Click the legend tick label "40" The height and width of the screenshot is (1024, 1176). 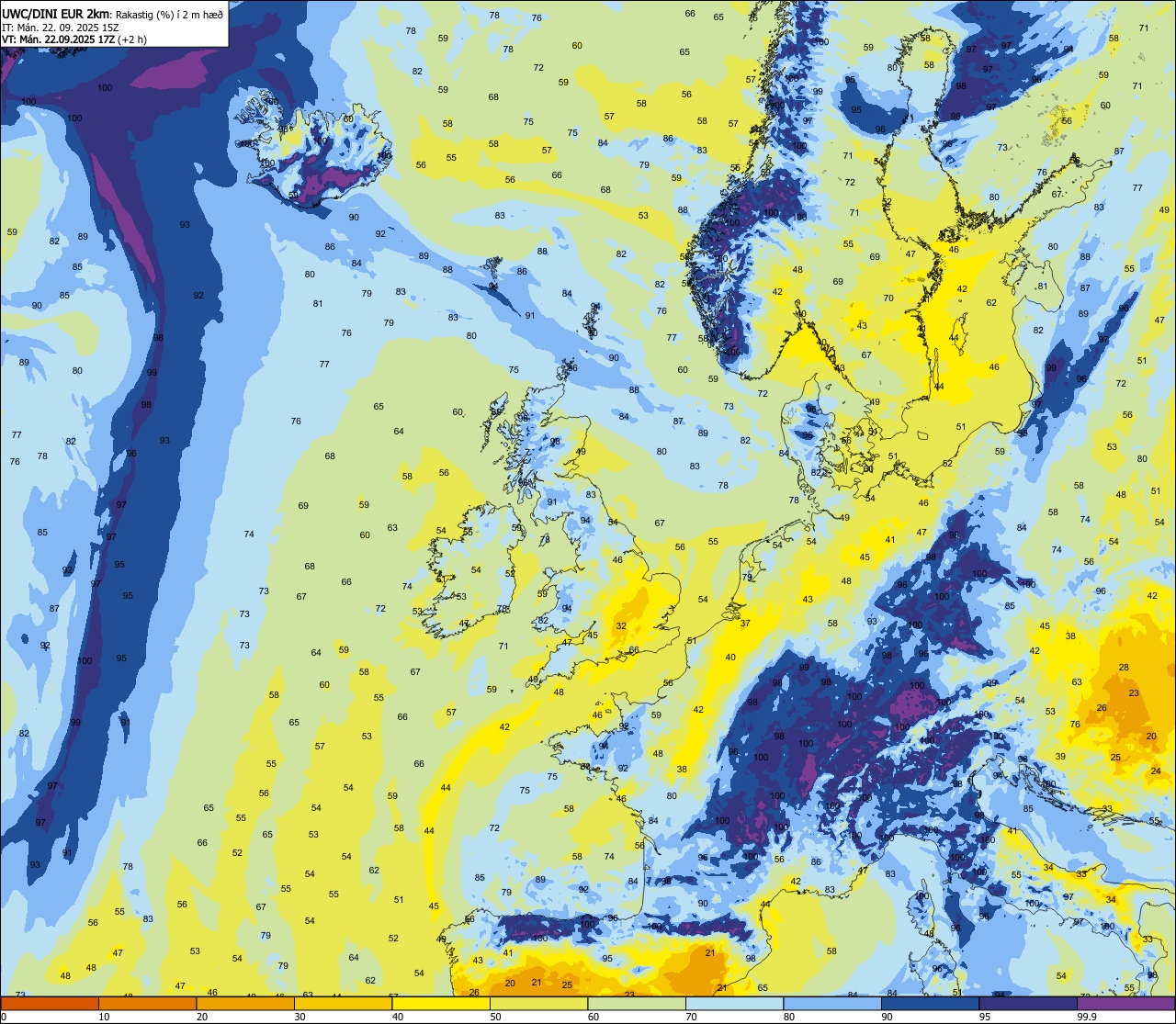[x=398, y=1017]
